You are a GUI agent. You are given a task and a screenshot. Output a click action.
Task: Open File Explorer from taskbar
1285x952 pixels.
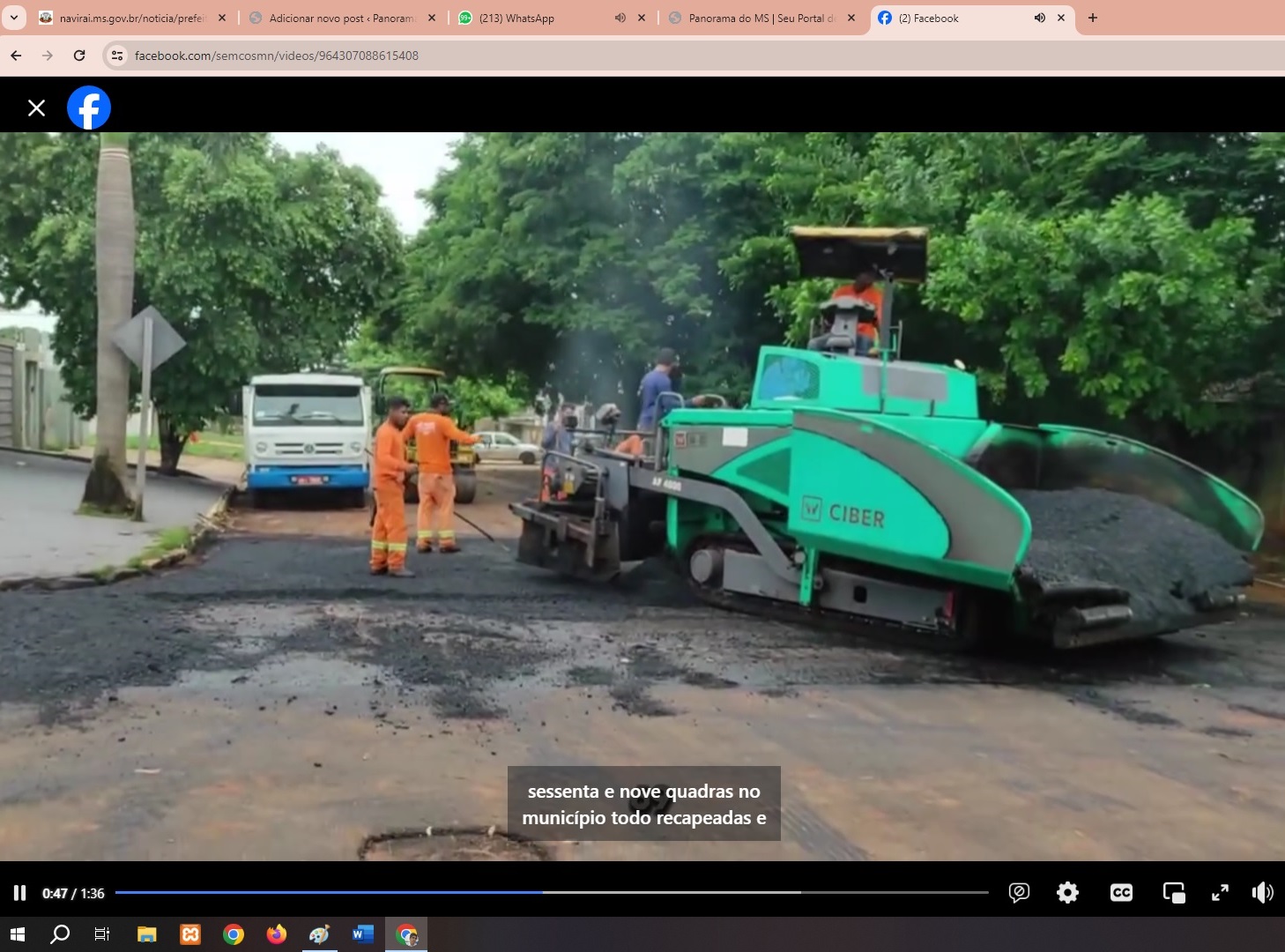pos(147,934)
